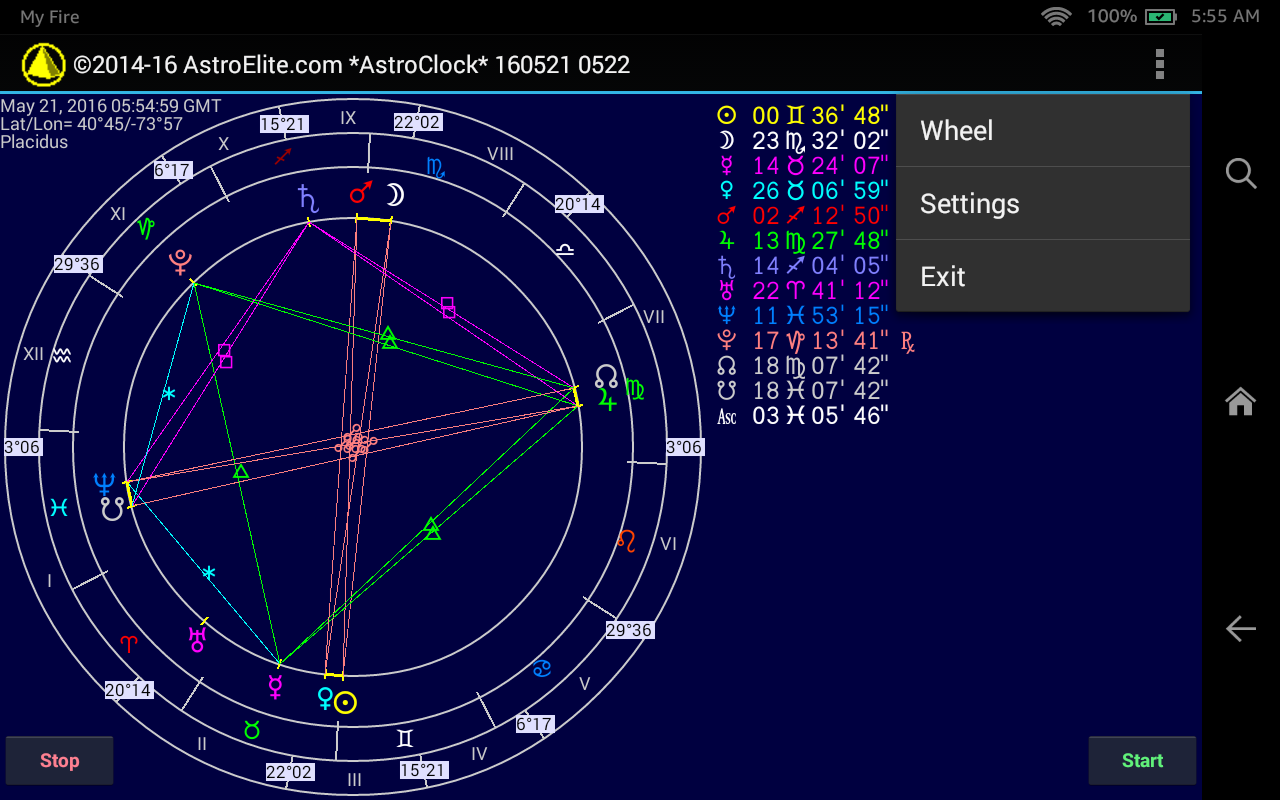This screenshot has height=800, width=1280.
Task: Open the three-dot overflow menu
Action: click(1159, 64)
